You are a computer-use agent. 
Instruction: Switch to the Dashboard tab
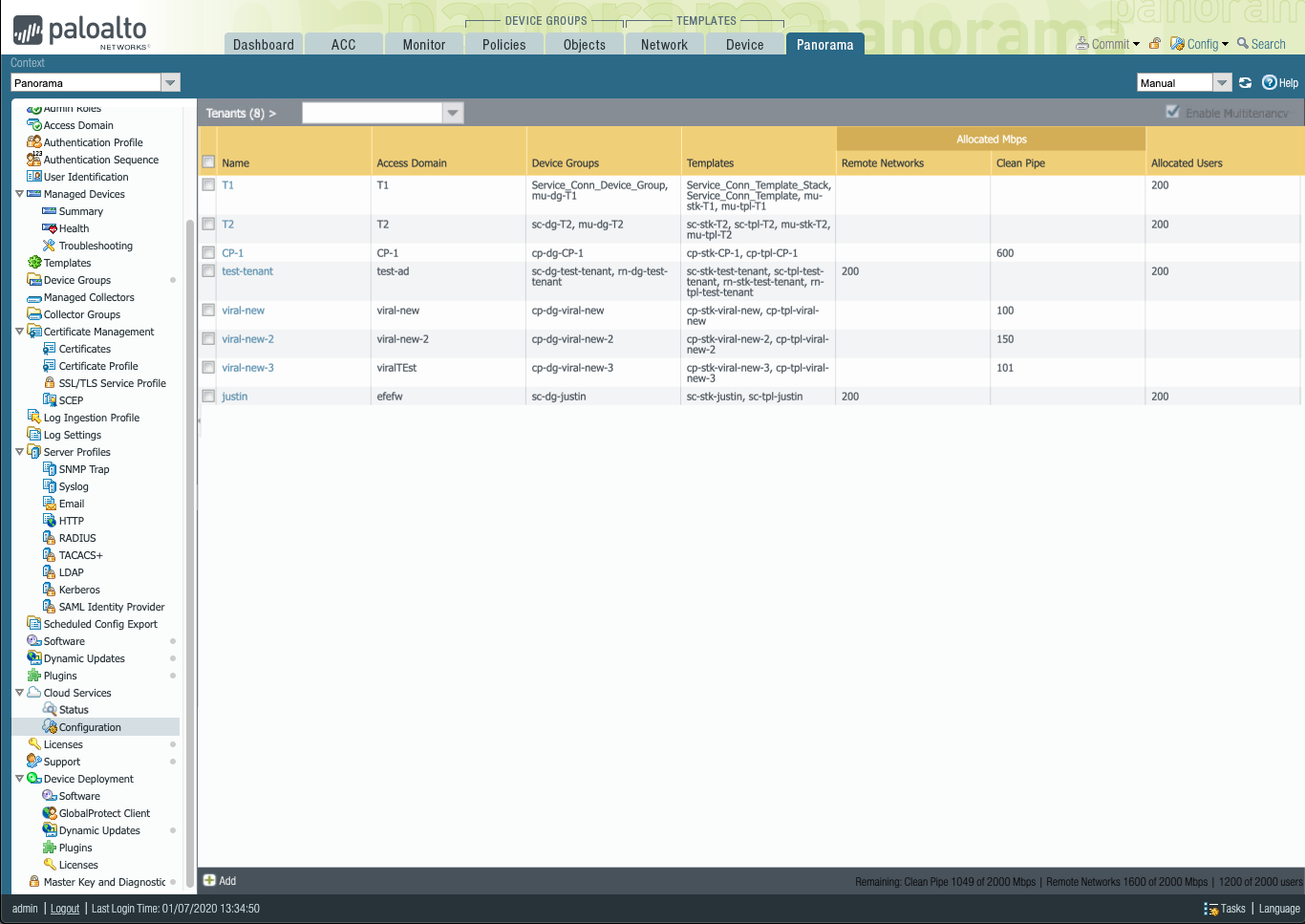coord(264,44)
